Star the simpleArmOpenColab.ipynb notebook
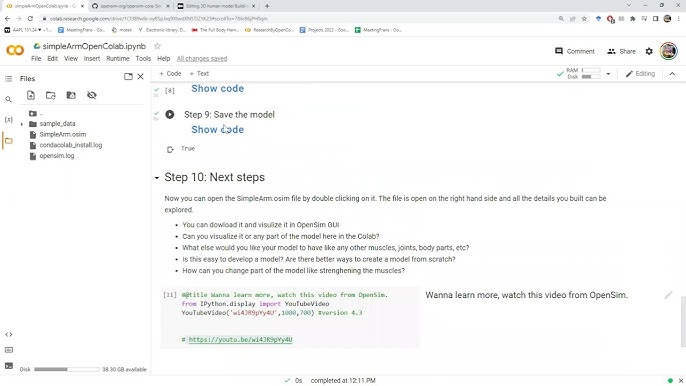This screenshot has width=686, height=386. pyautogui.click(x=158, y=46)
